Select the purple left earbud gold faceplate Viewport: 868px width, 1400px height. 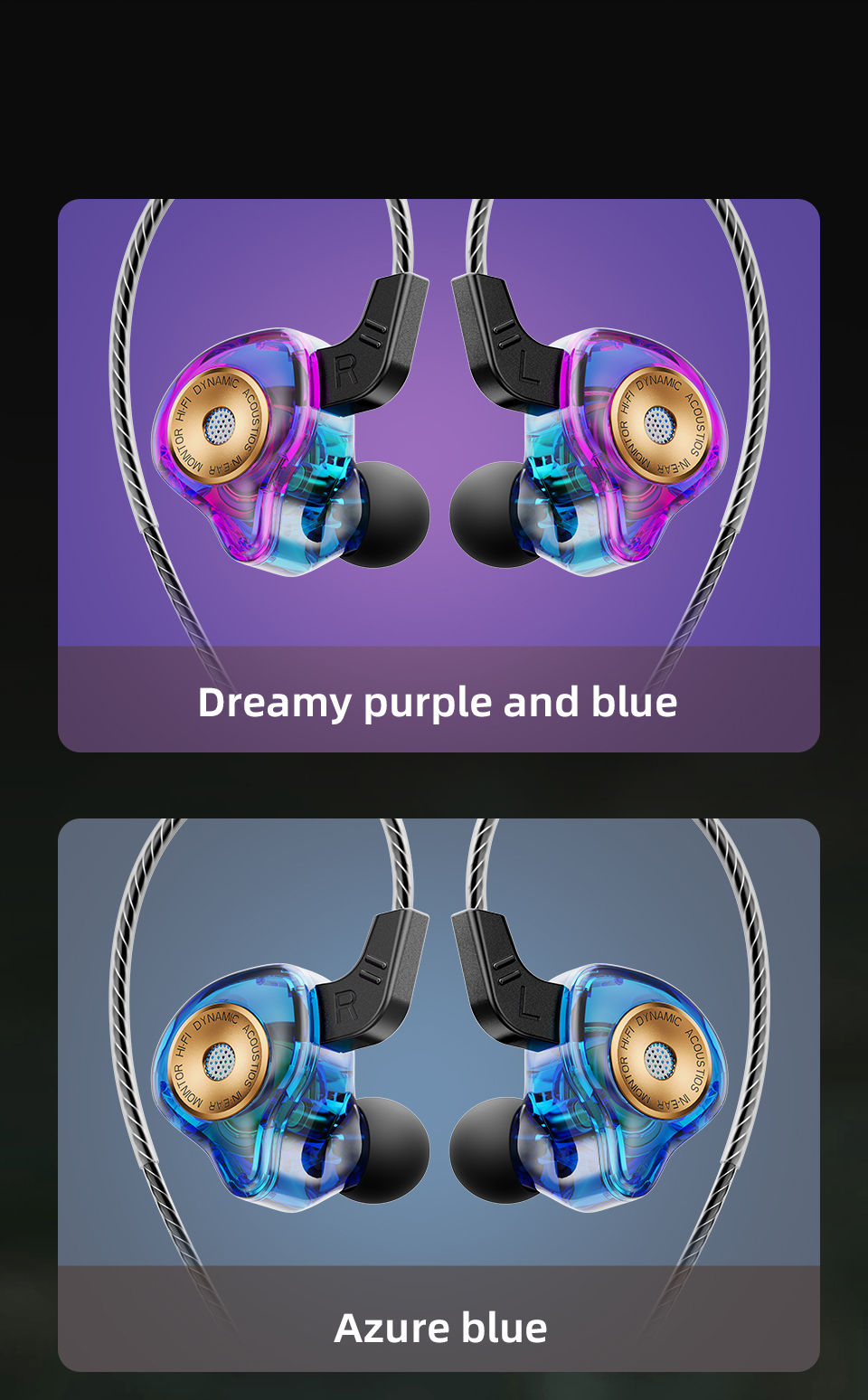[659, 424]
